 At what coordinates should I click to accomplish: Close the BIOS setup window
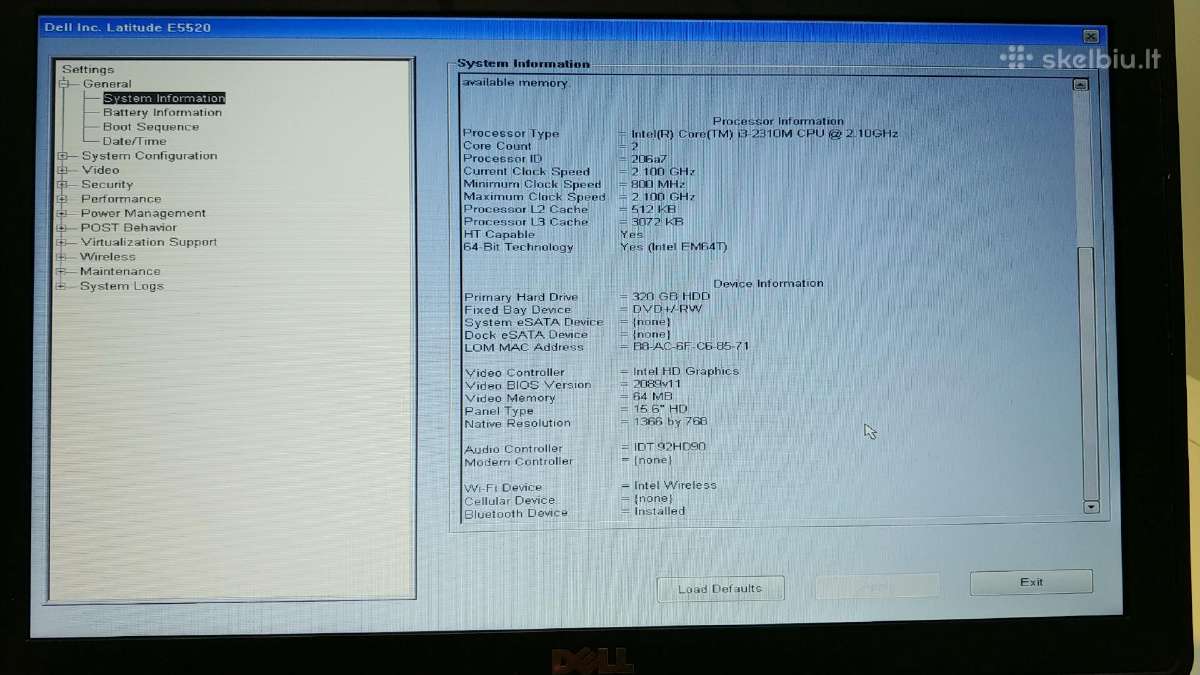pyautogui.click(x=1090, y=36)
